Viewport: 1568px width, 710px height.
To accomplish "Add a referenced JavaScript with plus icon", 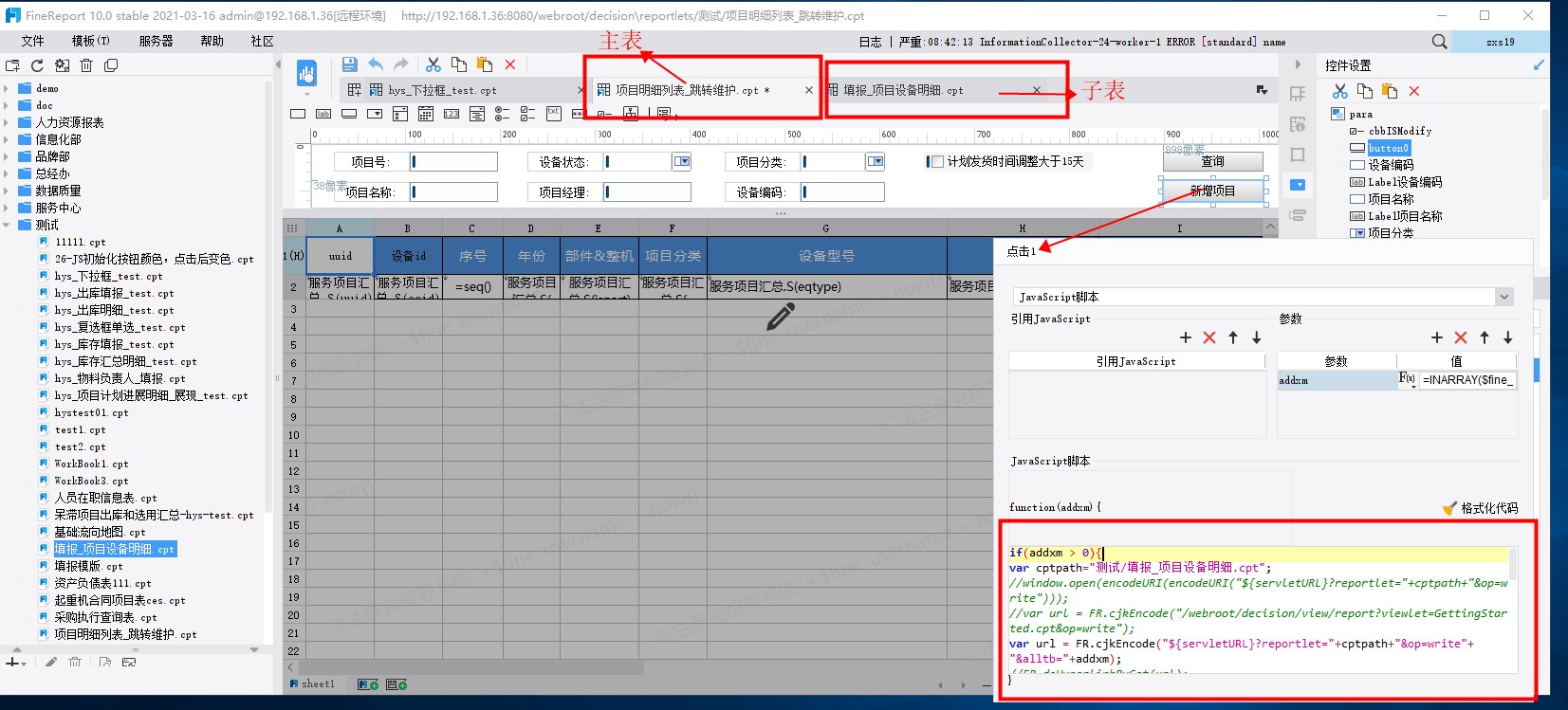I will (x=1186, y=337).
